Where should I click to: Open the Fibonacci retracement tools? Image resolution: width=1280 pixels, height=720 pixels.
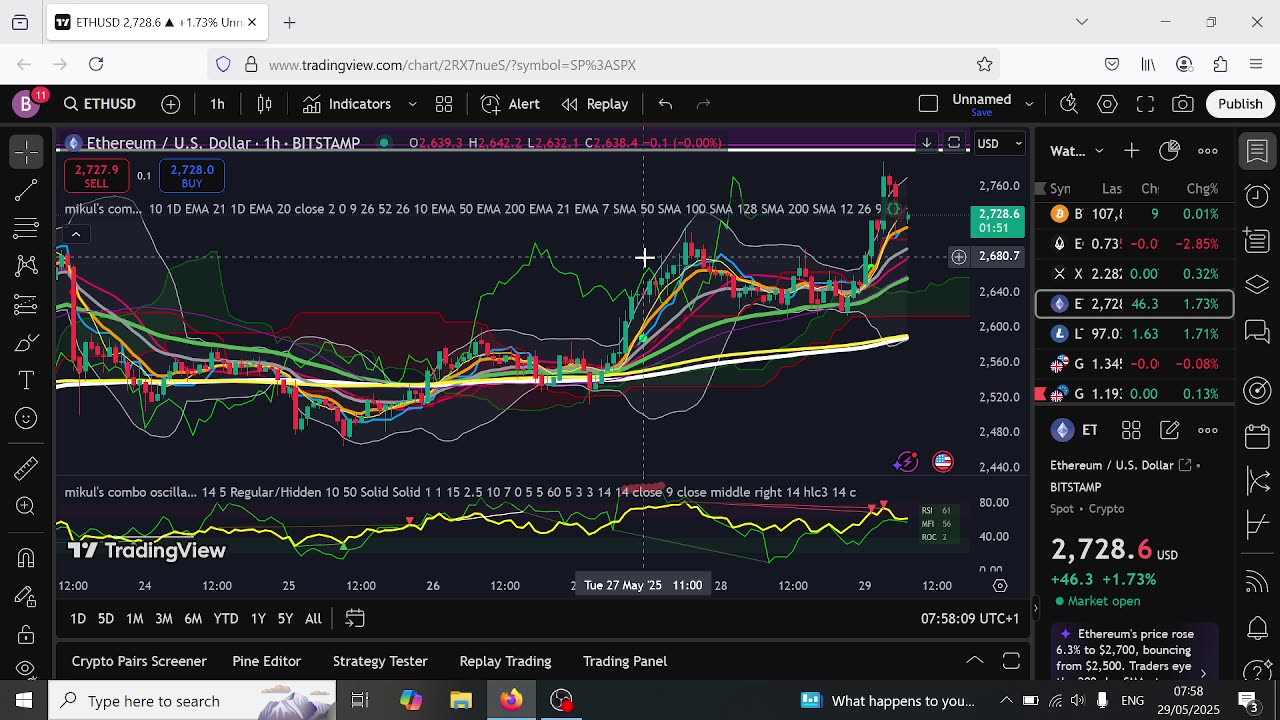pos(26,229)
